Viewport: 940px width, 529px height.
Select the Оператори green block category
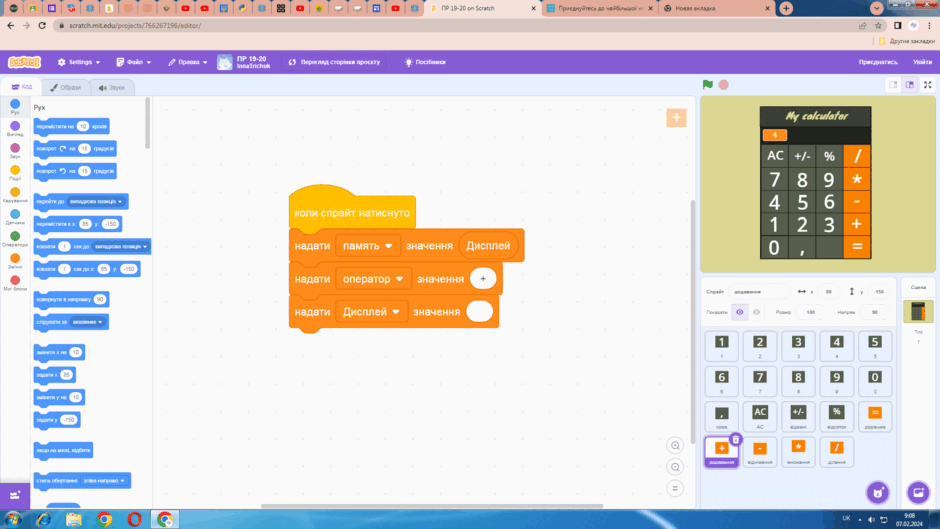(x=15, y=239)
